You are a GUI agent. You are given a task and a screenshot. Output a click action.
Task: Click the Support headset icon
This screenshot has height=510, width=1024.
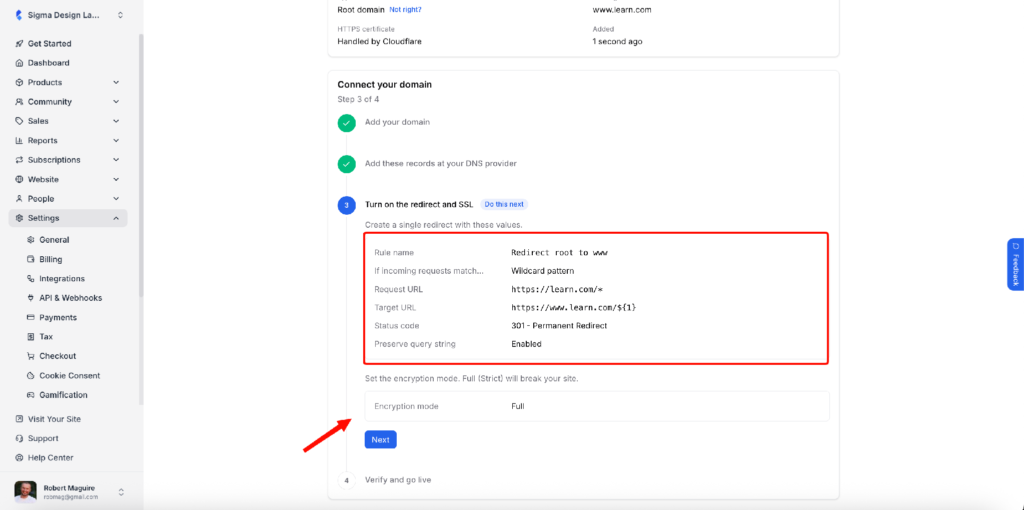coord(19,438)
